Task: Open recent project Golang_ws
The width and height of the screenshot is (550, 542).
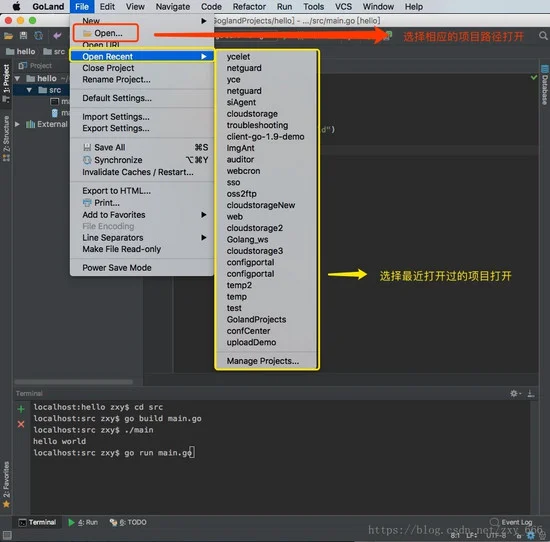Action: [x=267, y=239]
